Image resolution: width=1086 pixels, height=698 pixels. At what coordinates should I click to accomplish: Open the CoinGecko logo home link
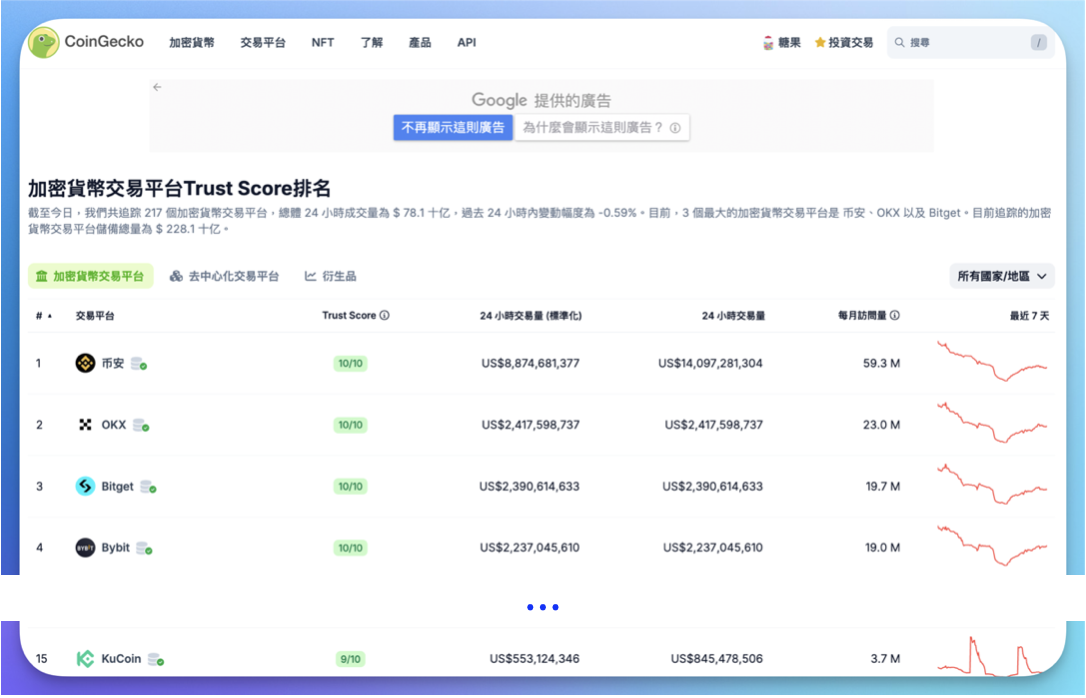click(86, 42)
